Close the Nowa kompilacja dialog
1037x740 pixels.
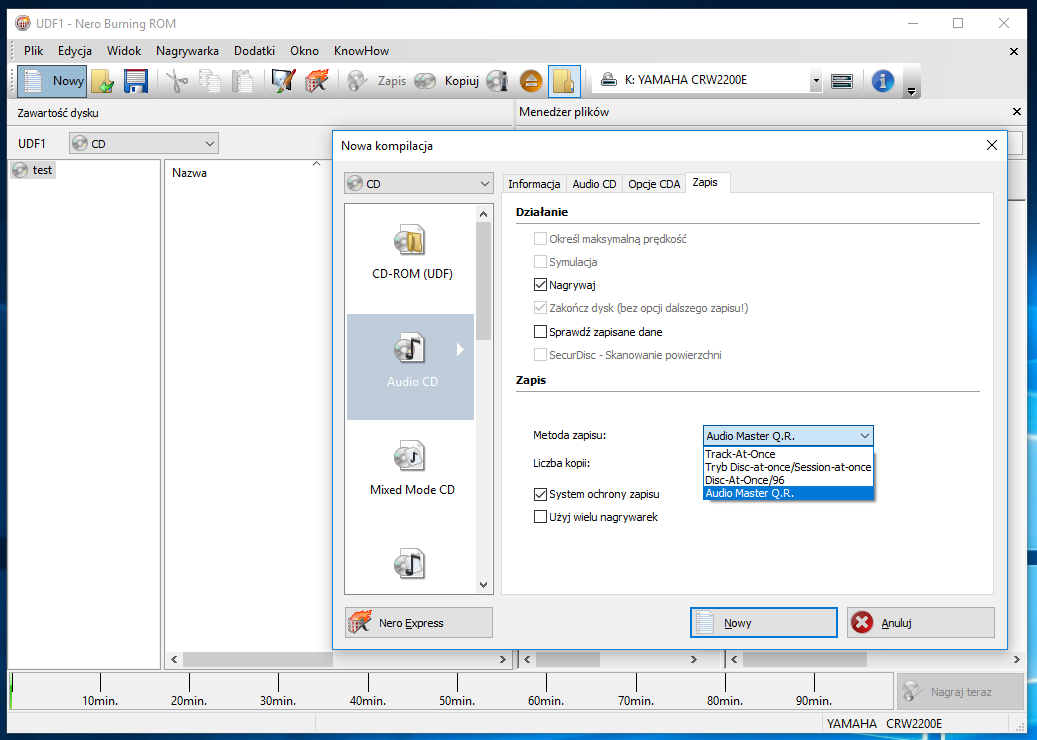[991, 145]
